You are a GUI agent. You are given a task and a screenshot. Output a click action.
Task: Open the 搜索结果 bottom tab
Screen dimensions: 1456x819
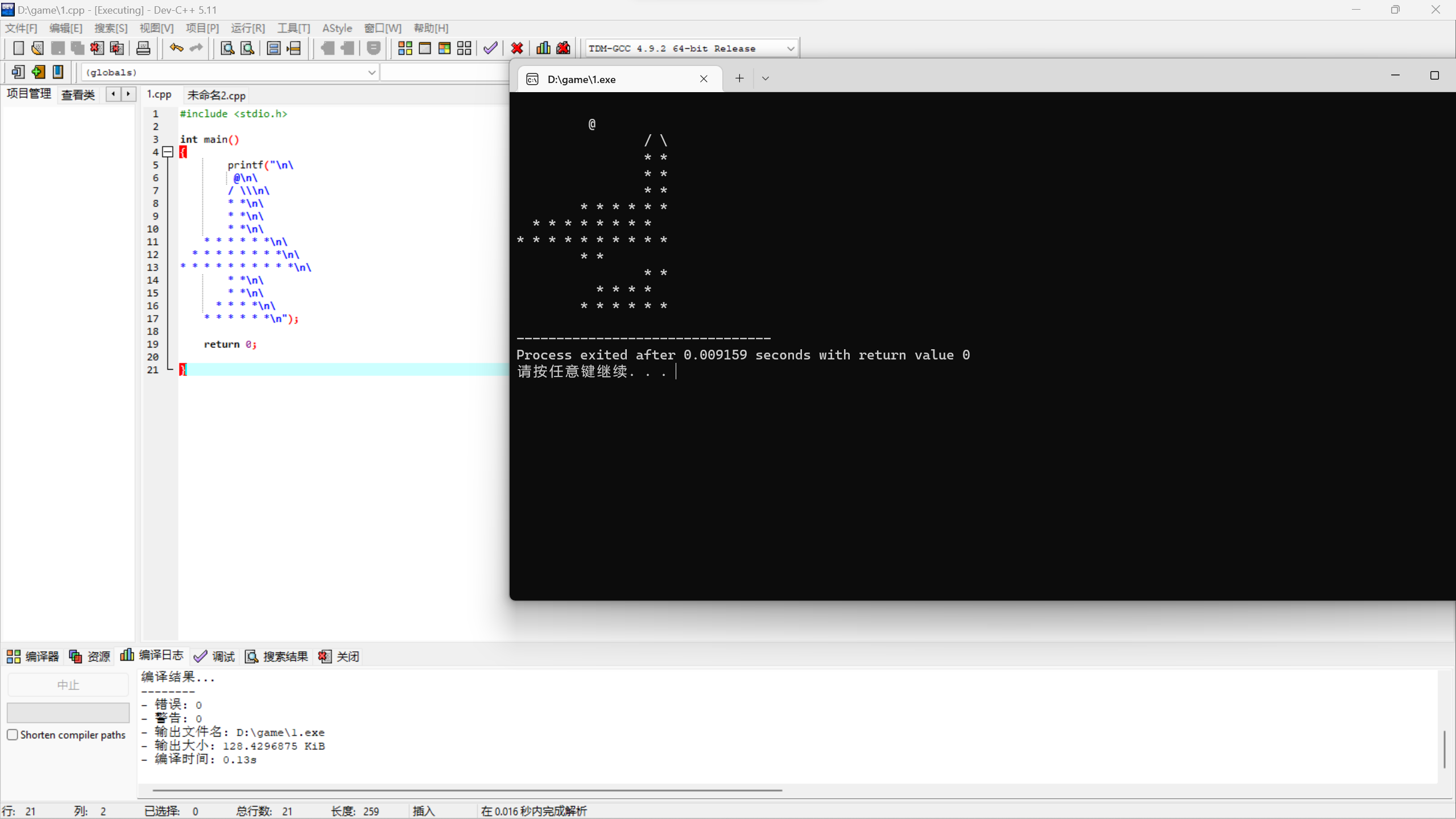[x=276, y=656]
